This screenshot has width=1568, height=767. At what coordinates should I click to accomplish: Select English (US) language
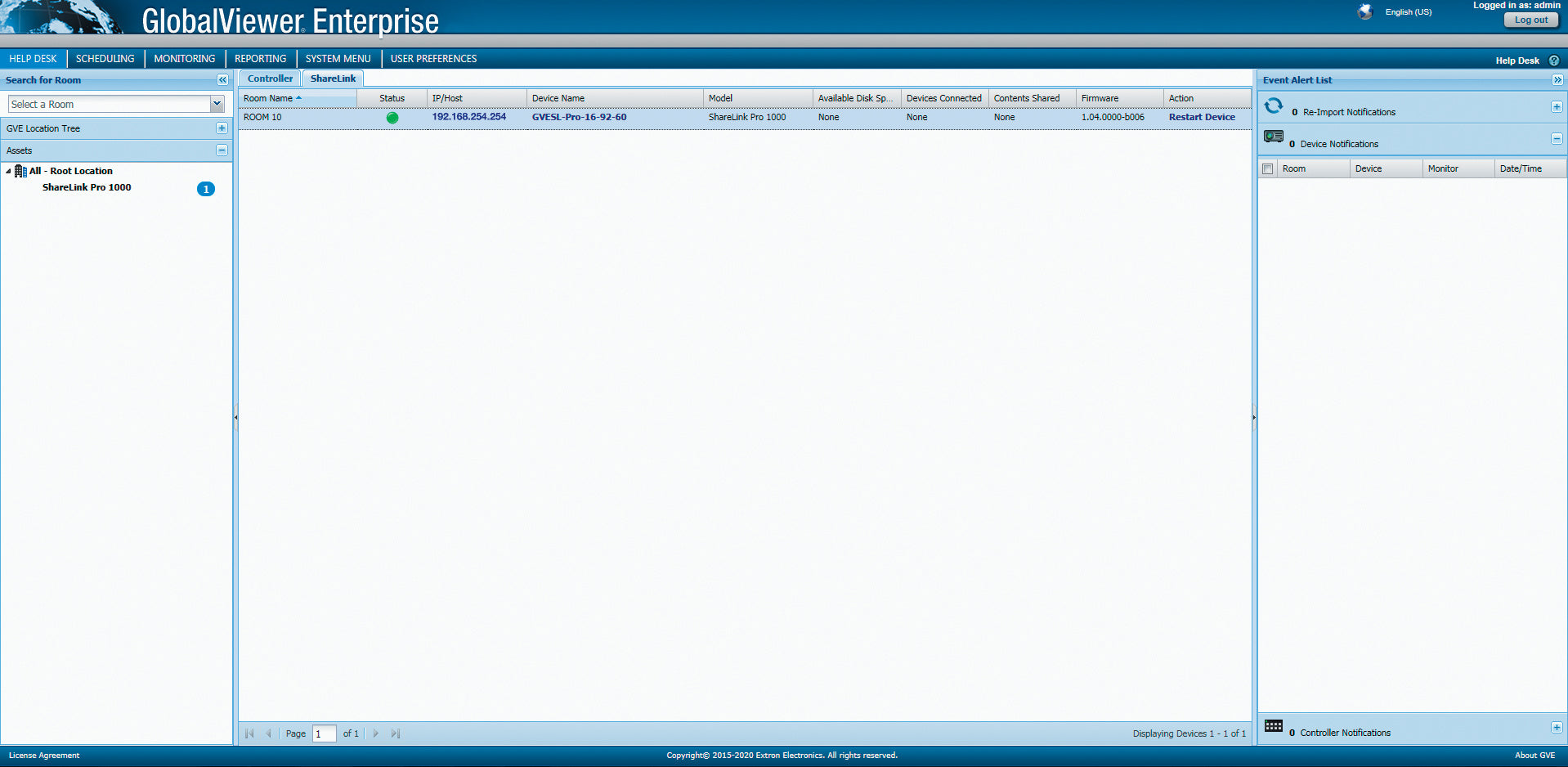coord(1409,12)
